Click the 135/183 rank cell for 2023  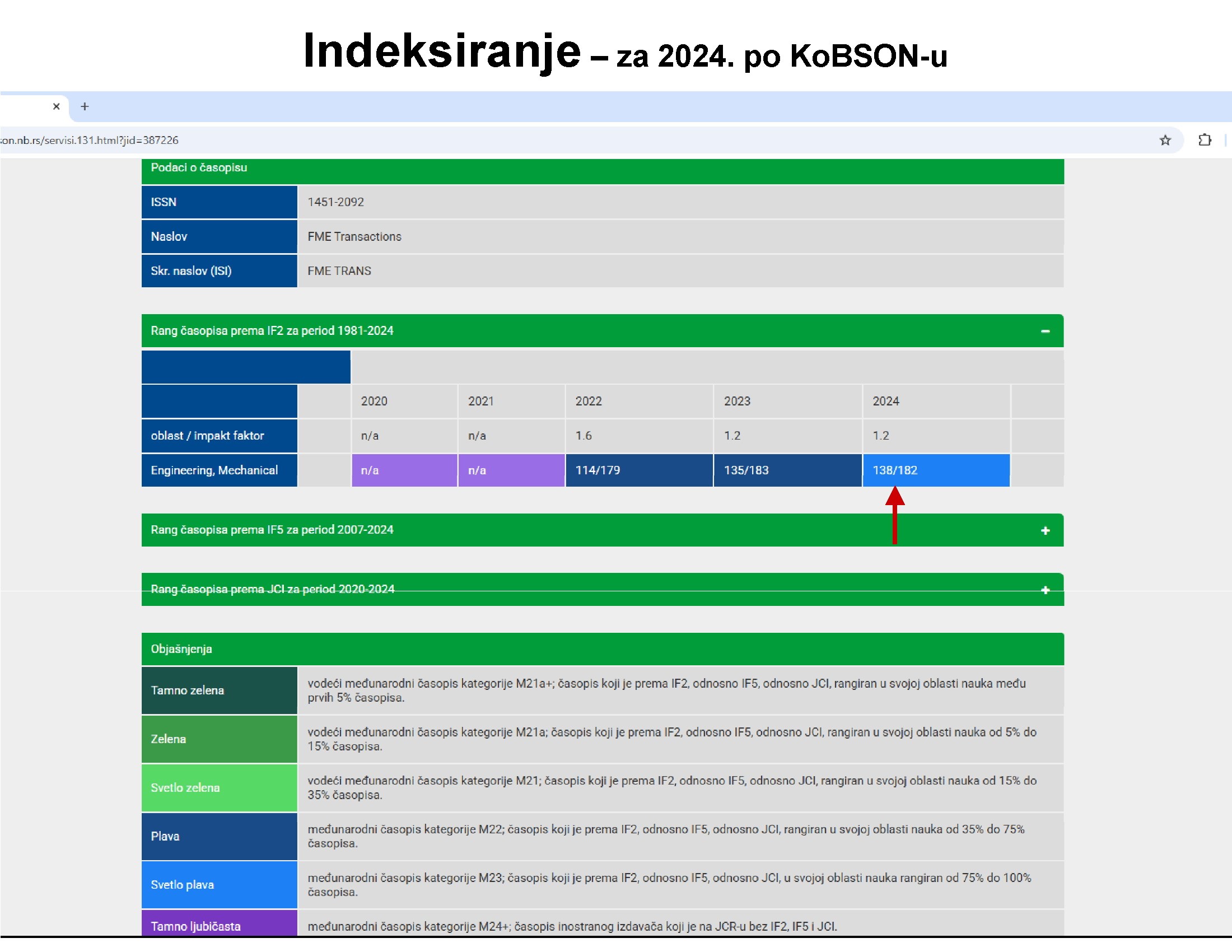[x=787, y=470]
